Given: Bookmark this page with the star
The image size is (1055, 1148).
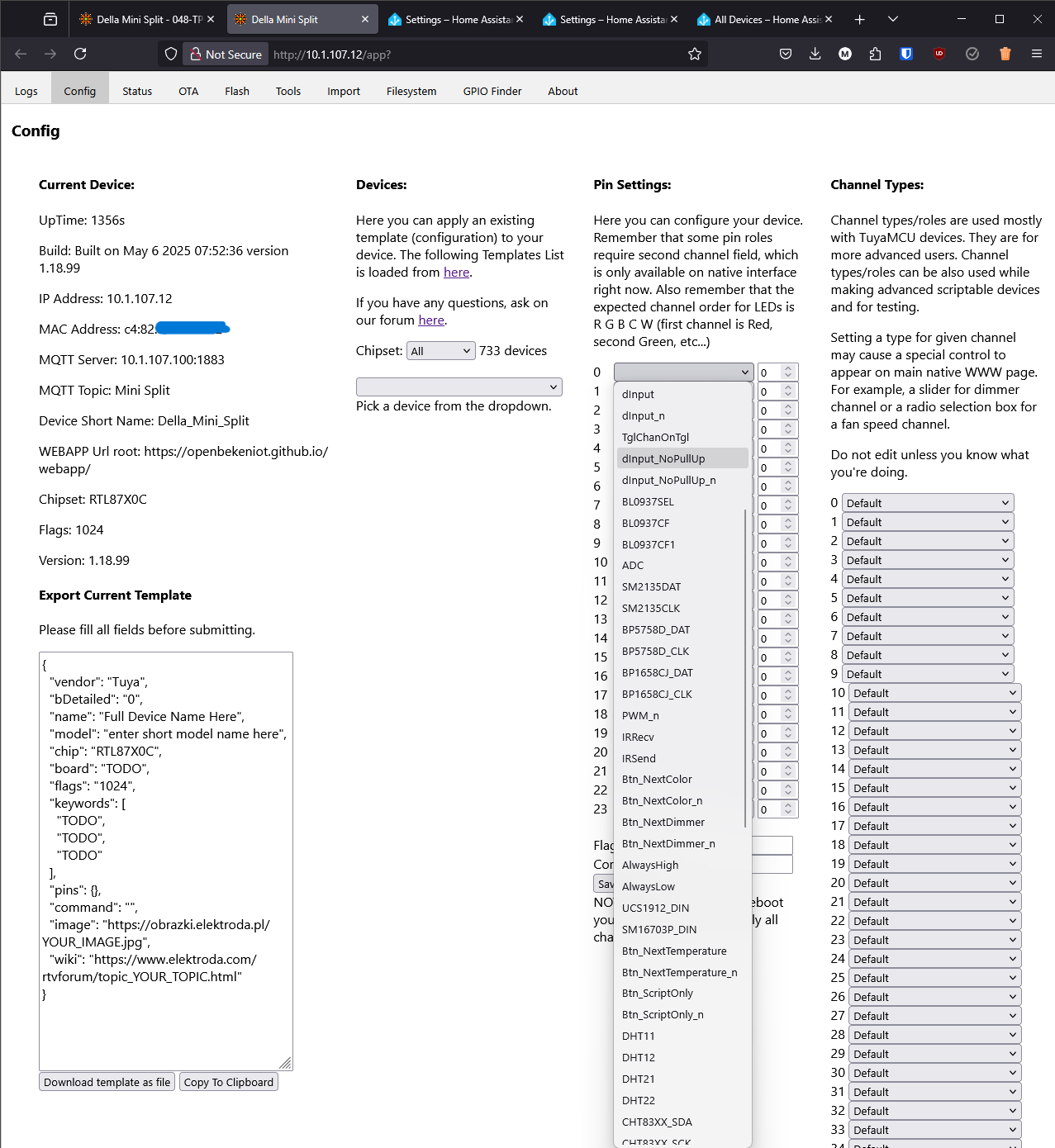Looking at the screenshot, I should 695,54.
